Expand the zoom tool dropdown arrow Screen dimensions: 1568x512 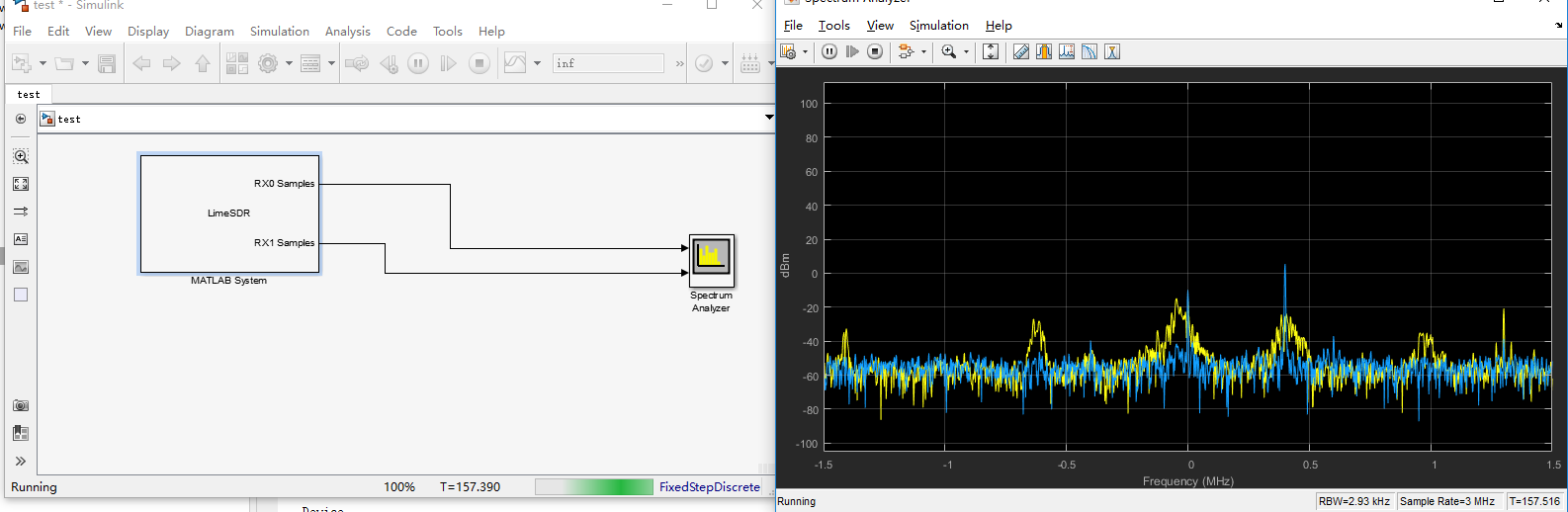point(966,51)
